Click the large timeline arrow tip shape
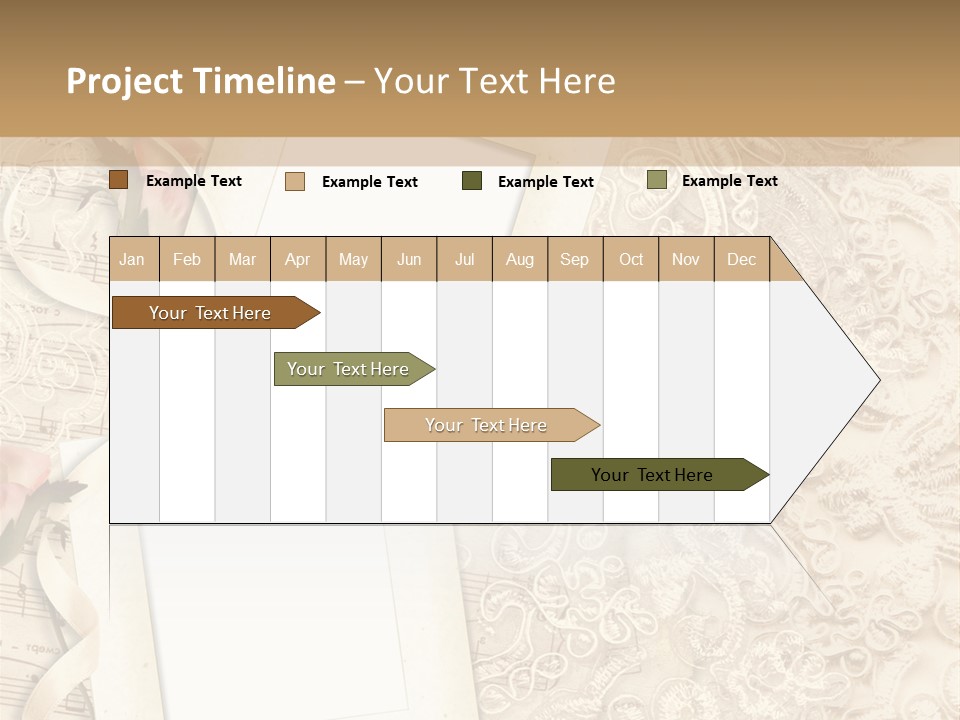 820,380
